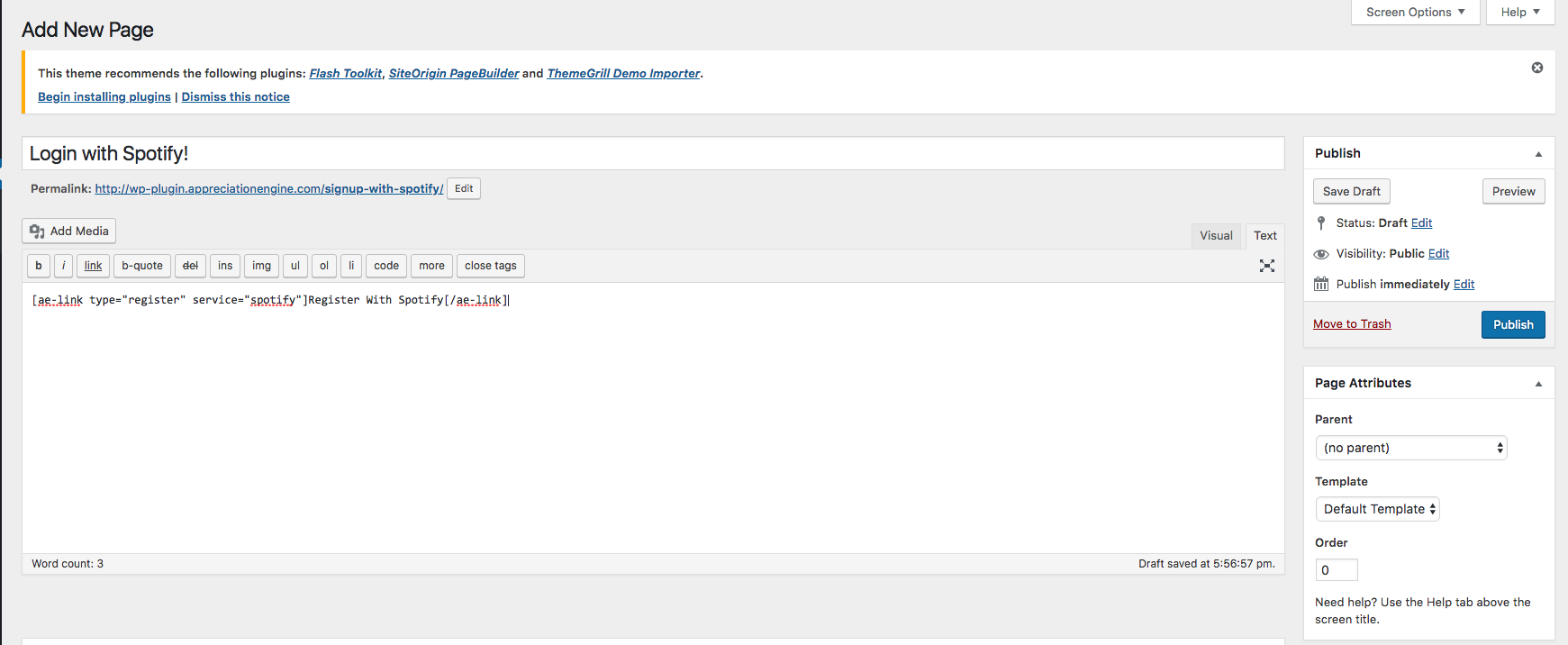This screenshot has width=1568, height=645.
Task: Click Dismiss this notice link
Action: click(236, 97)
